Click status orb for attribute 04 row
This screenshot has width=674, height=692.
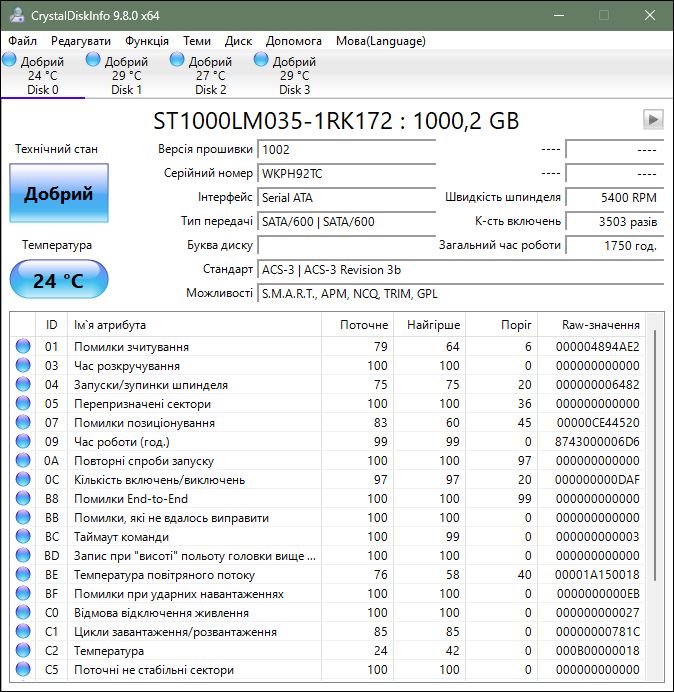[23, 384]
